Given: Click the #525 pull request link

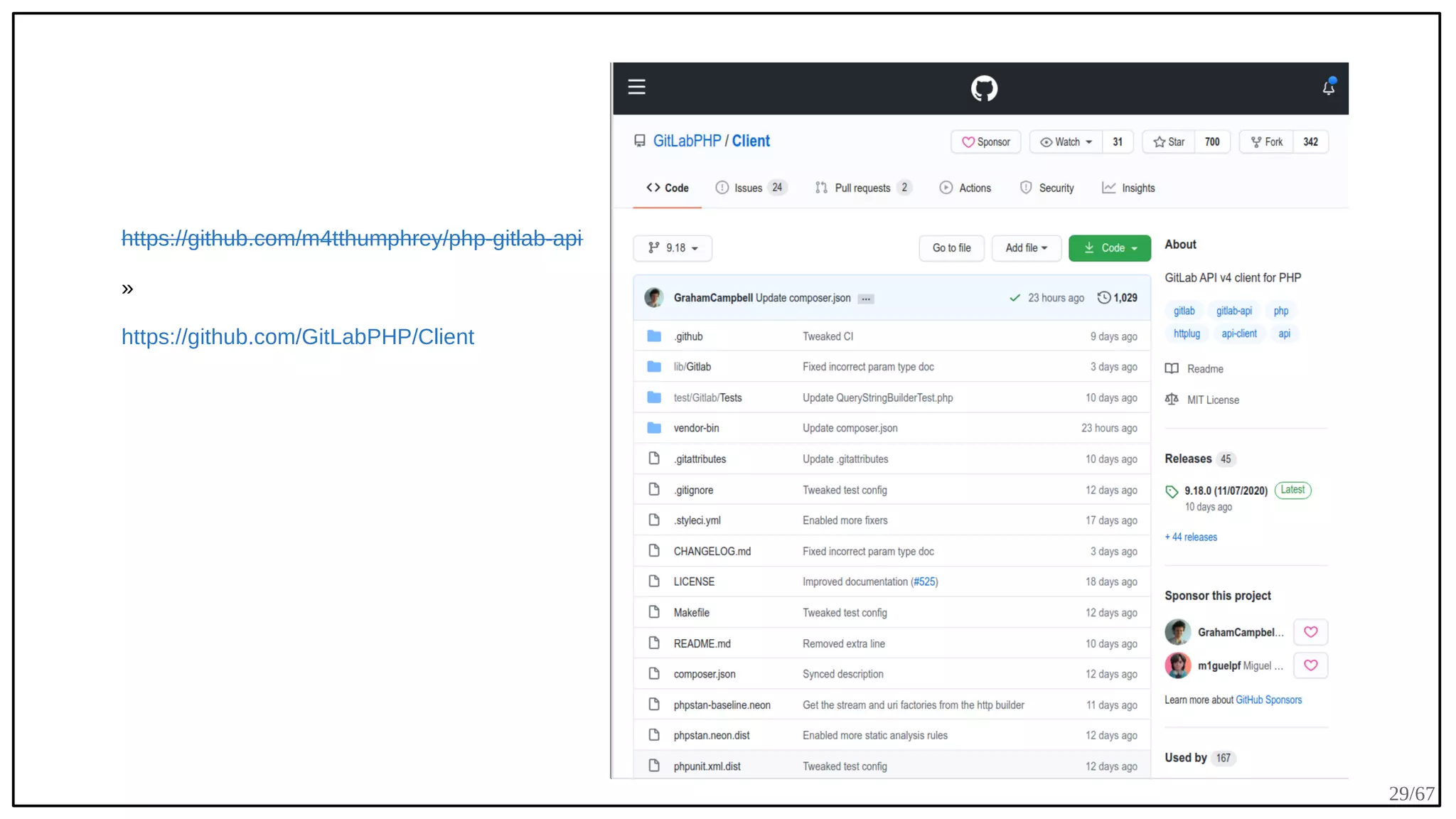Looking at the screenshot, I should tap(924, 582).
